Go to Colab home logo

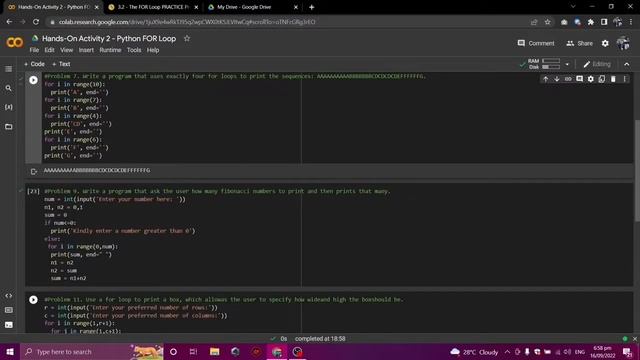point(15,42)
